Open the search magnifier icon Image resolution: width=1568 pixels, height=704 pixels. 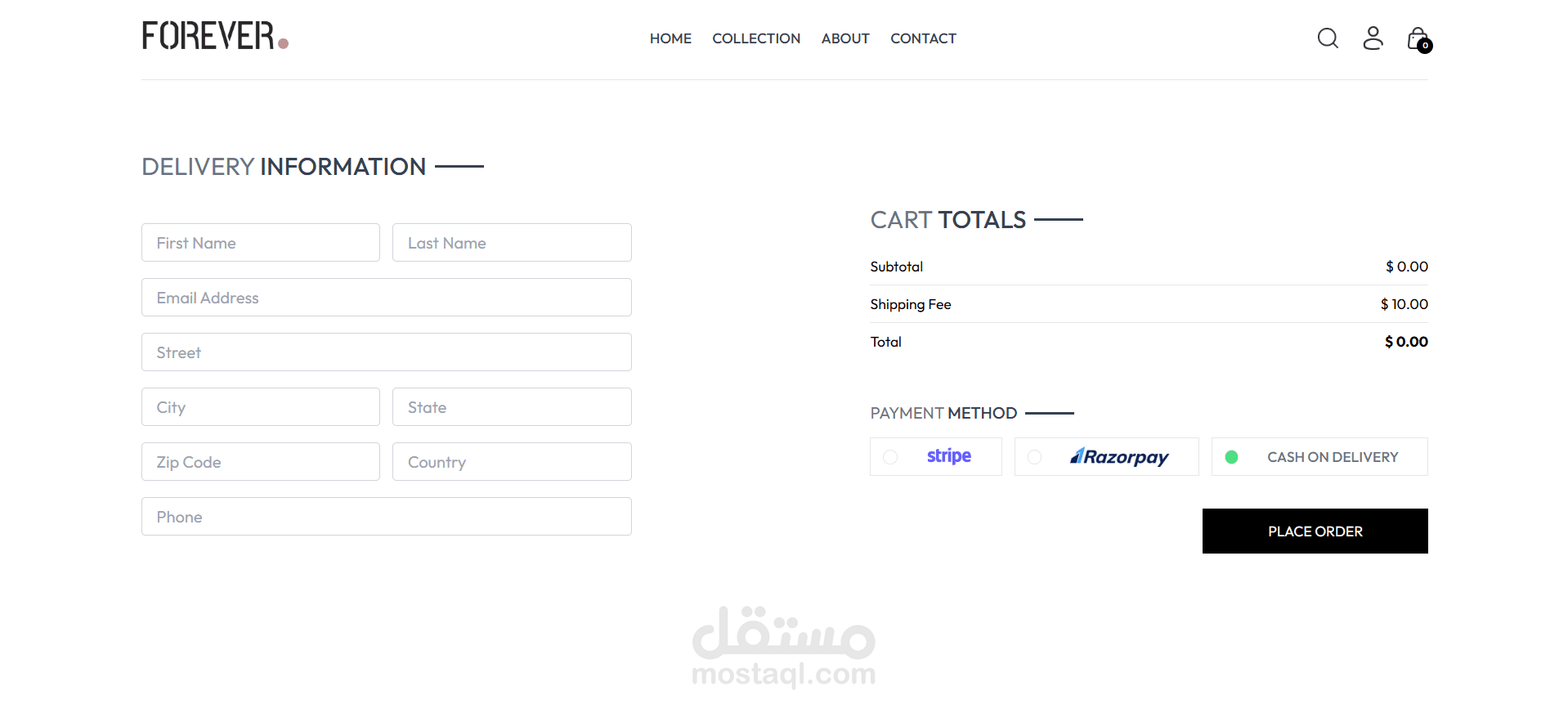[x=1328, y=38]
